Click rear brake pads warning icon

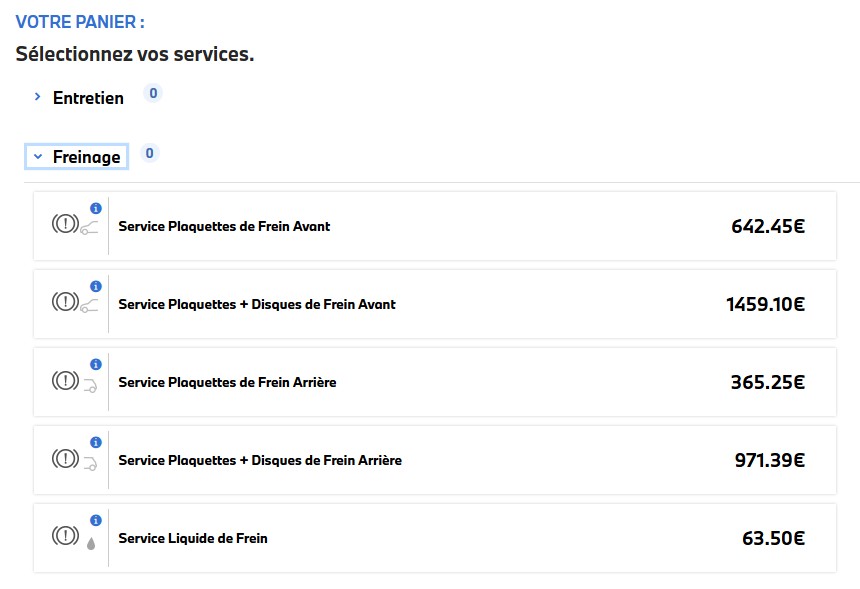pos(65,382)
